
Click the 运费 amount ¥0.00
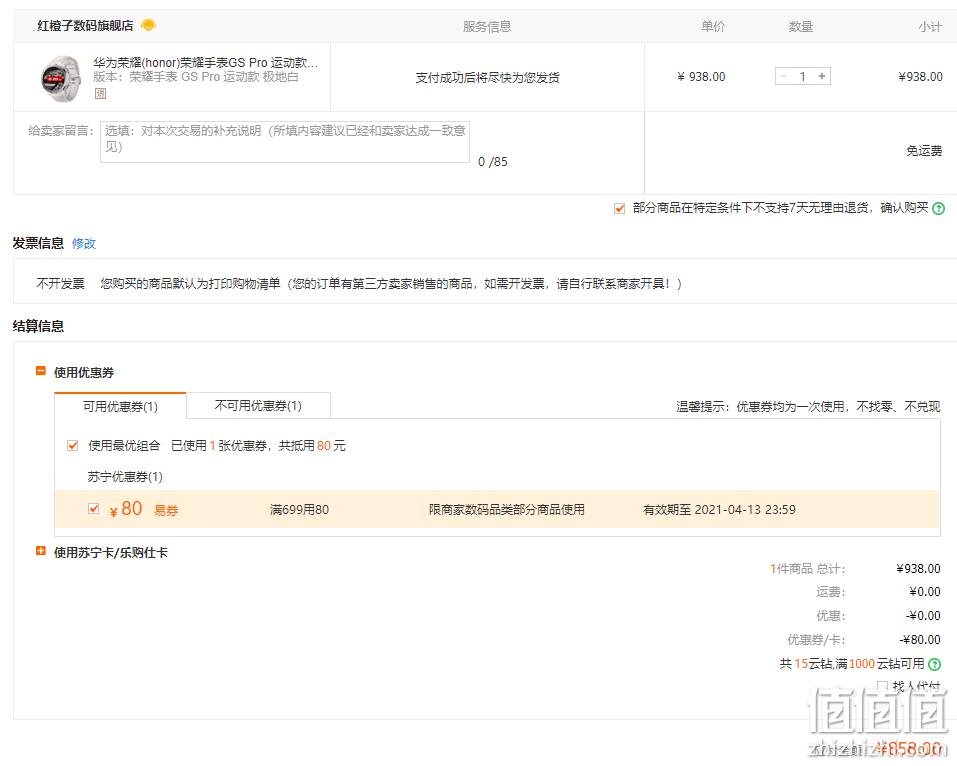click(925, 591)
